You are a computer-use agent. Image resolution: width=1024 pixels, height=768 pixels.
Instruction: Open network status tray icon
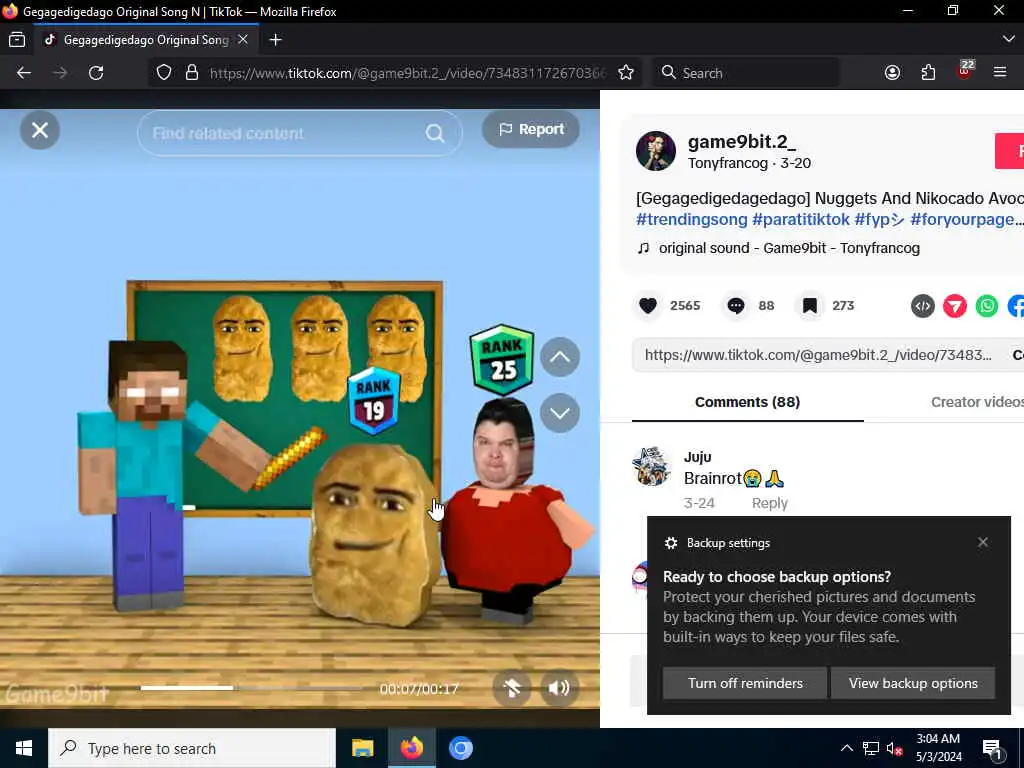[x=871, y=748]
